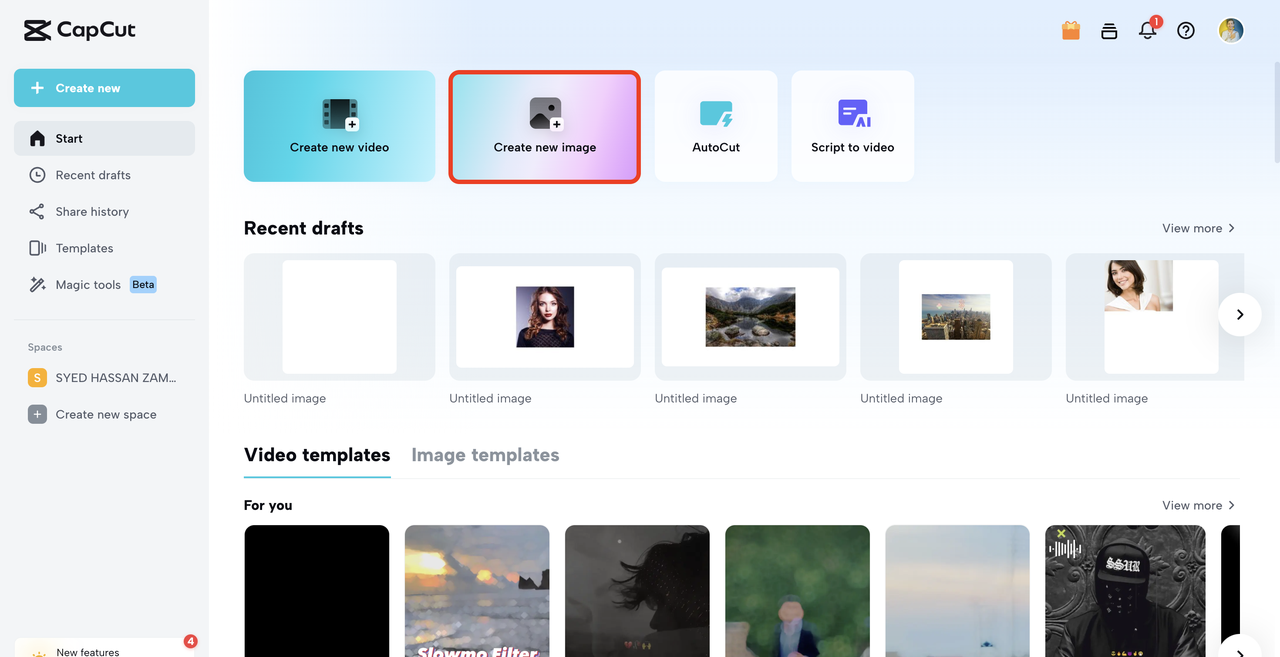This screenshot has width=1280, height=657.
Task: Click the Script to video AI icon
Action: pos(854,114)
